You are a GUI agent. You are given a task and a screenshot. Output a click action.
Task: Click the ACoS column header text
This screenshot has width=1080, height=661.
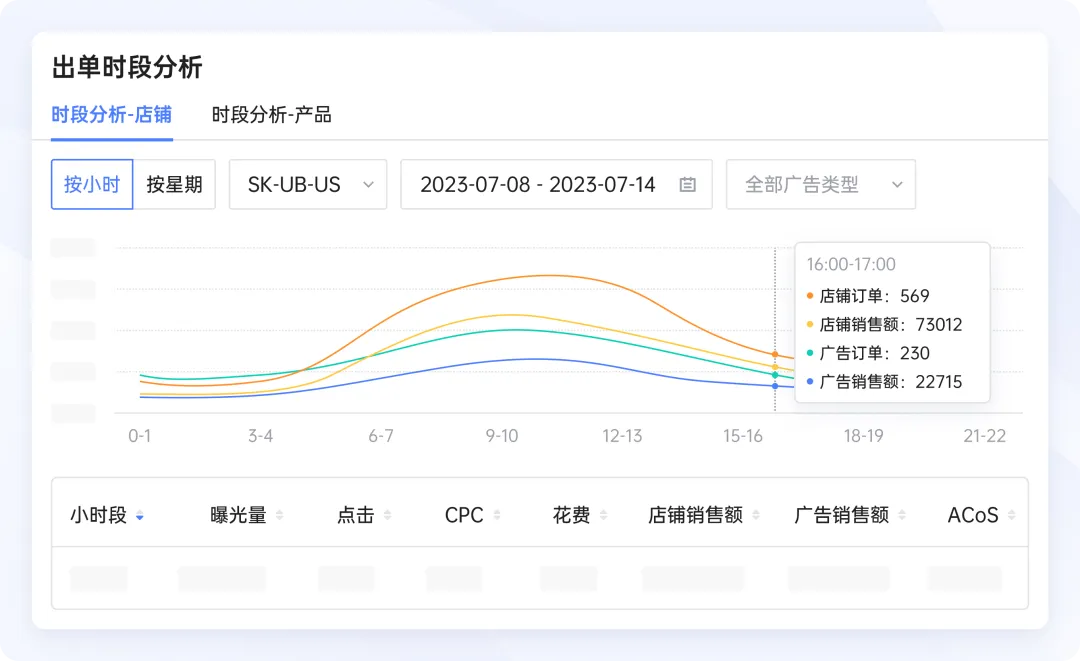click(973, 515)
